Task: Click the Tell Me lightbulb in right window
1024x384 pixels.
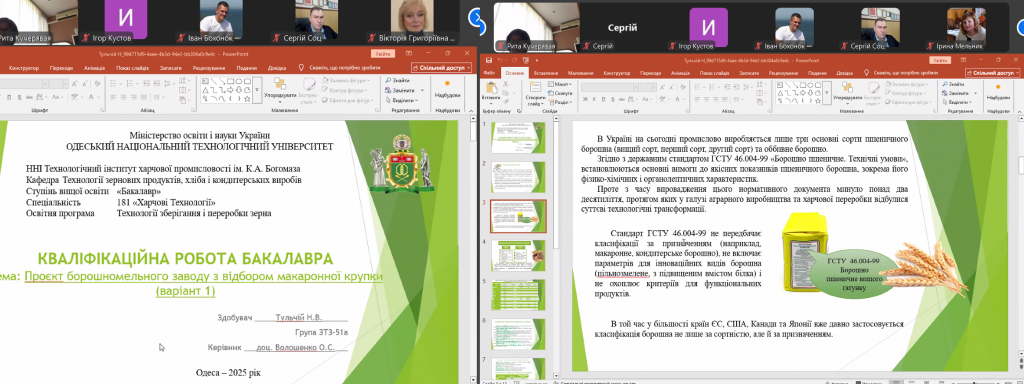Action: [866, 72]
